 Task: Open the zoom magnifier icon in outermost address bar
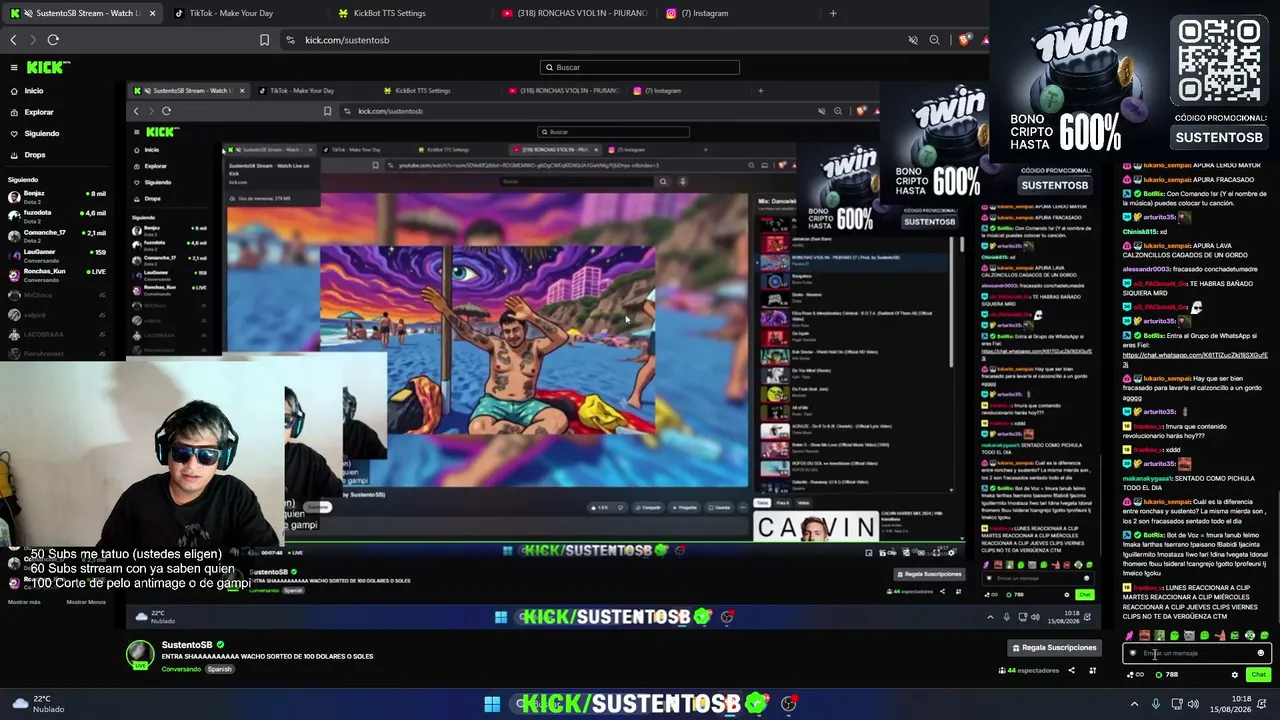tap(934, 40)
